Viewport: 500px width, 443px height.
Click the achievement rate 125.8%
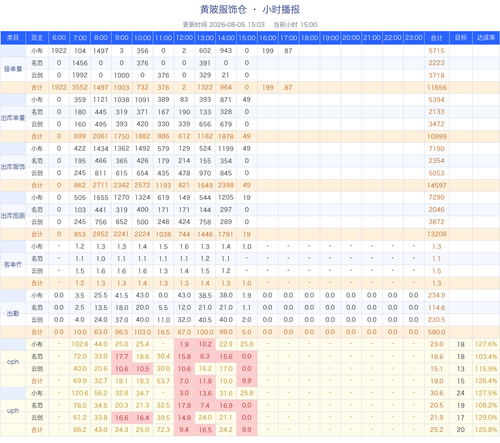click(486, 430)
